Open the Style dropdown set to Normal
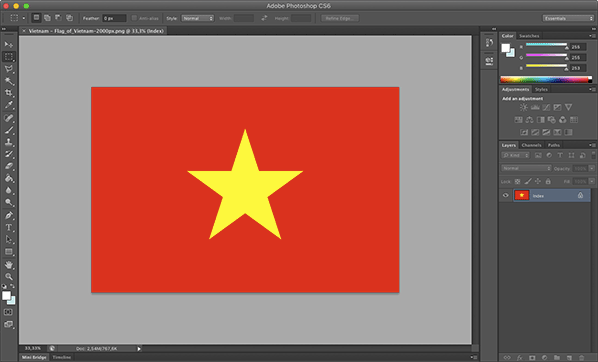 [x=197, y=18]
